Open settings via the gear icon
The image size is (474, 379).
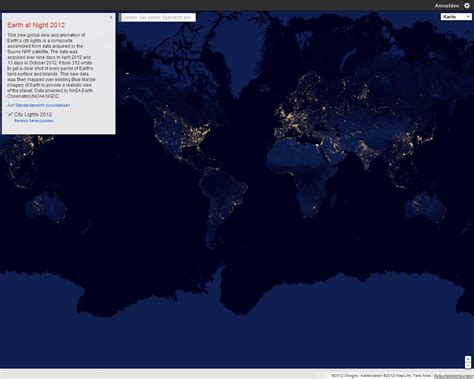point(467,5)
